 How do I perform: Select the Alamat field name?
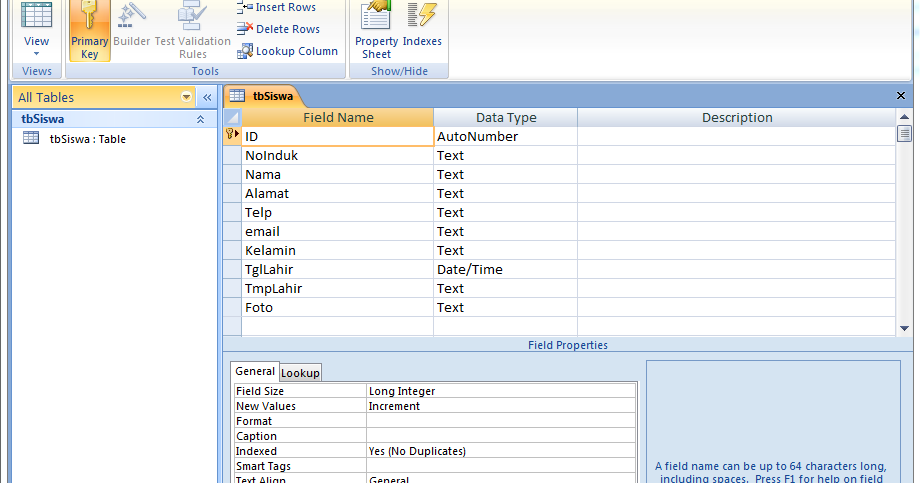point(337,193)
